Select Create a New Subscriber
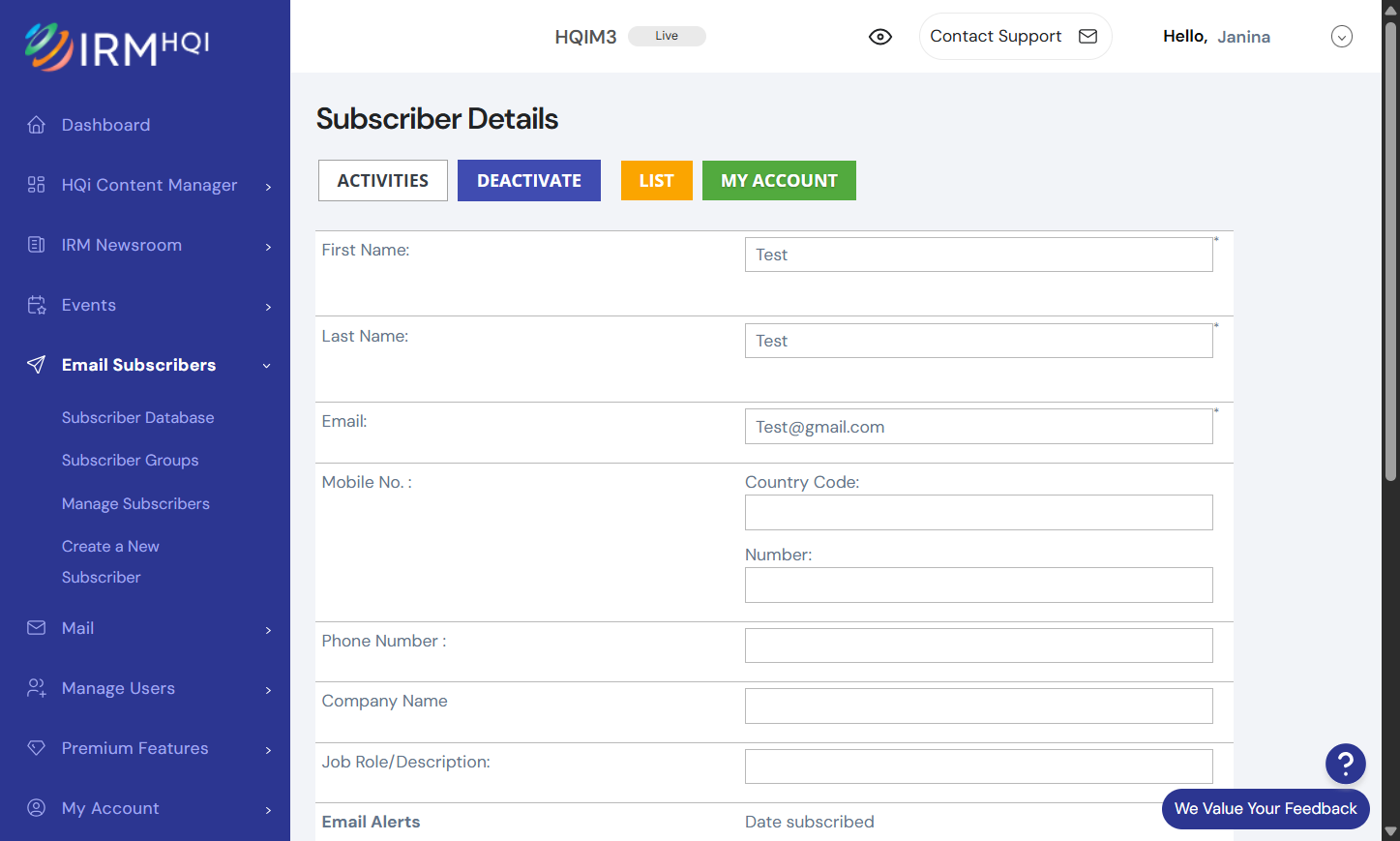This screenshot has width=1400, height=841. [110, 561]
